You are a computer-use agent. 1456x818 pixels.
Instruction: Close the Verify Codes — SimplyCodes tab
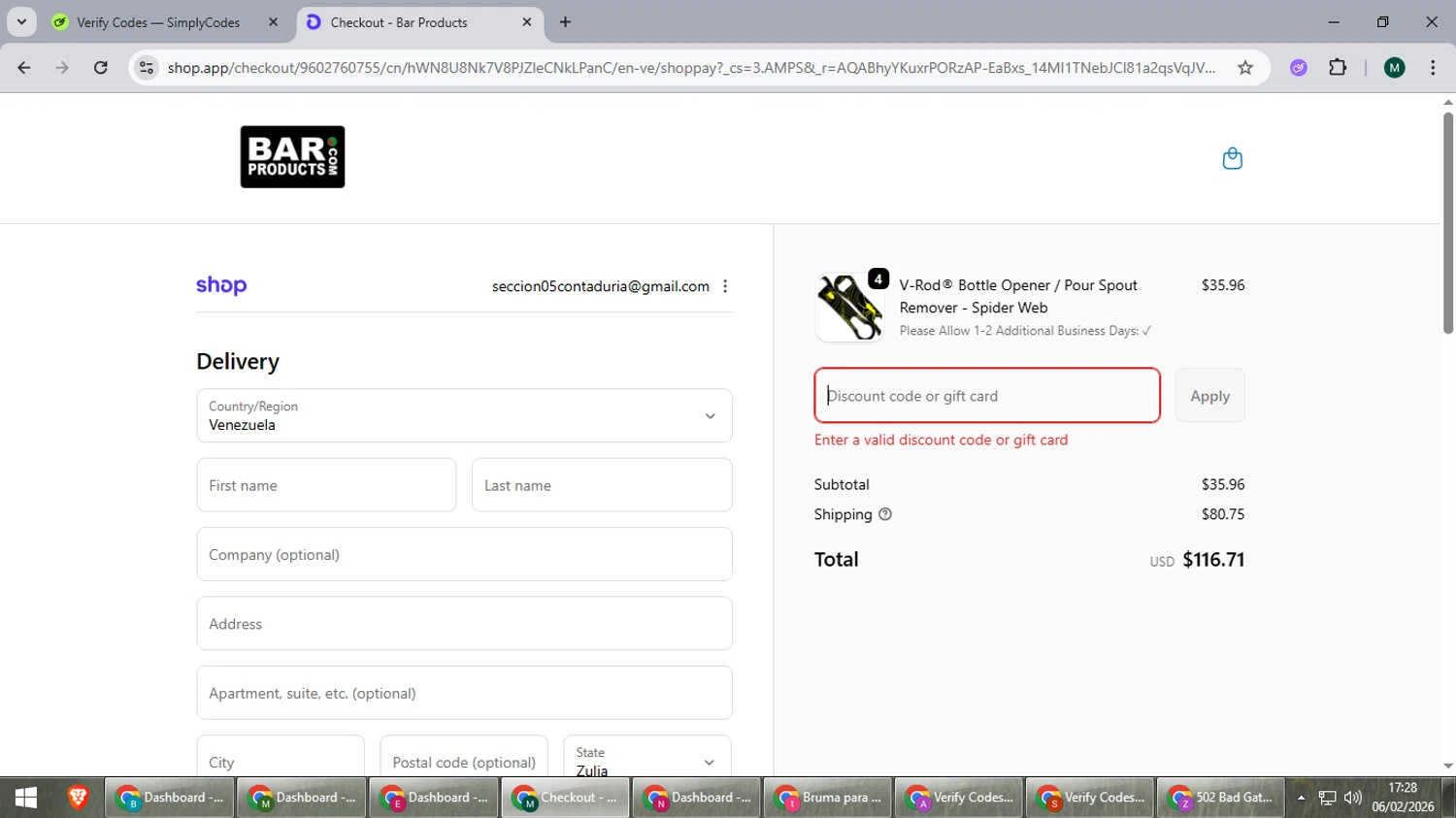click(273, 21)
